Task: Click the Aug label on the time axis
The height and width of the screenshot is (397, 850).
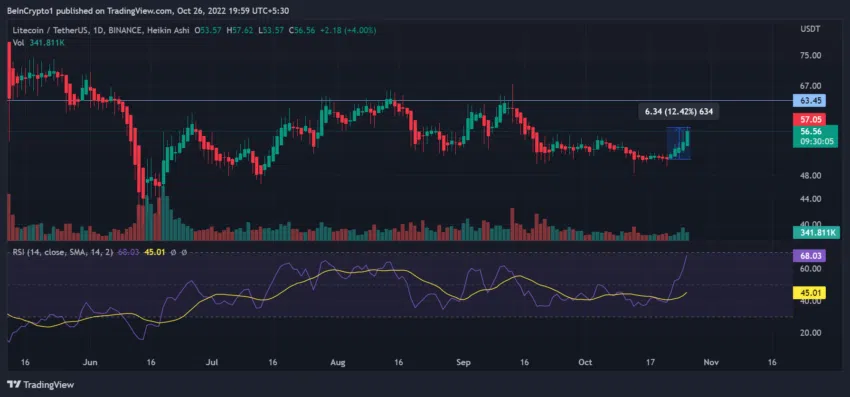Action: [338, 362]
